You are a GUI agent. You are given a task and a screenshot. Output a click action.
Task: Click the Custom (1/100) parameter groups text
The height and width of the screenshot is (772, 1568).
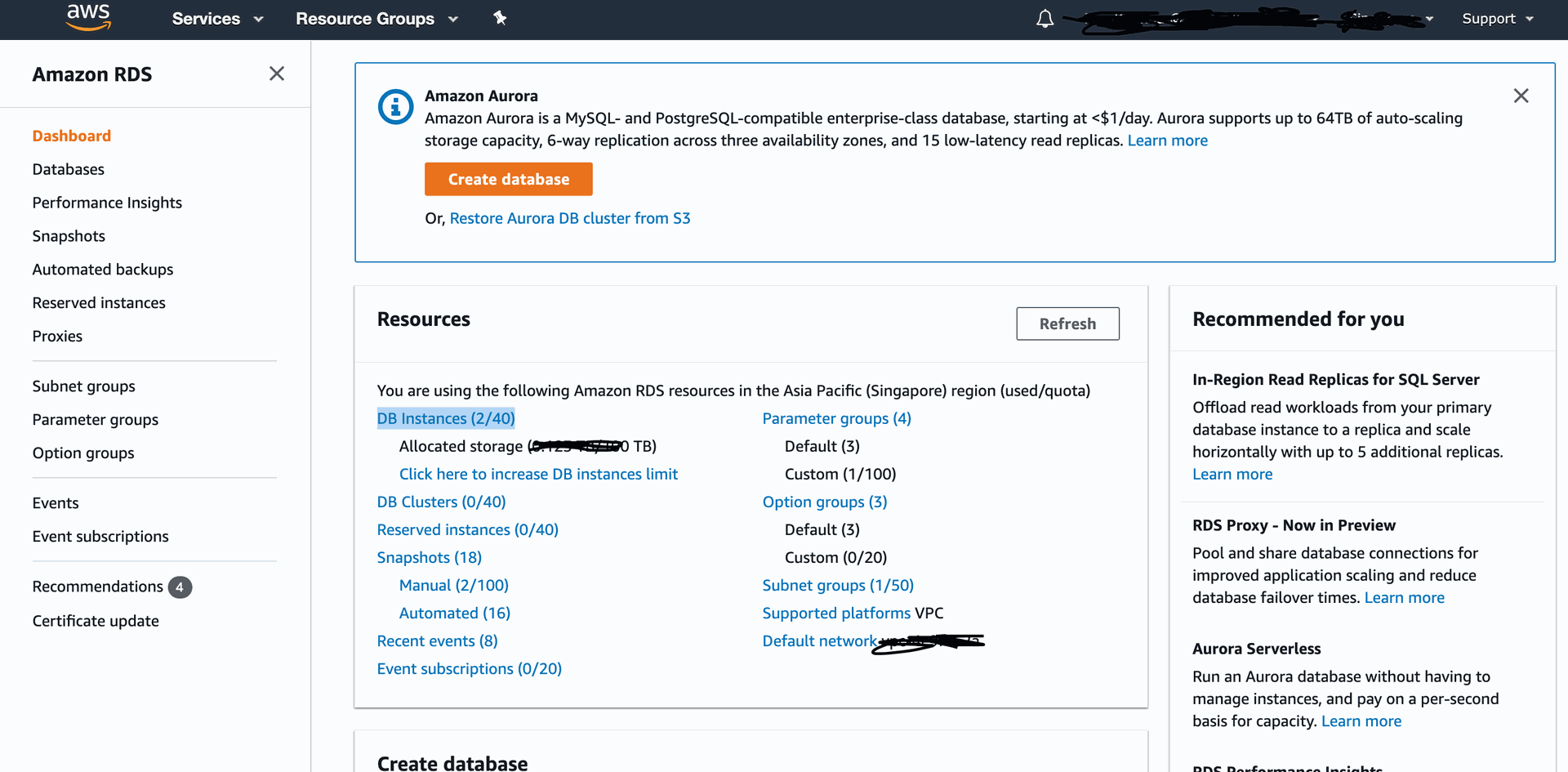[x=840, y=474]
